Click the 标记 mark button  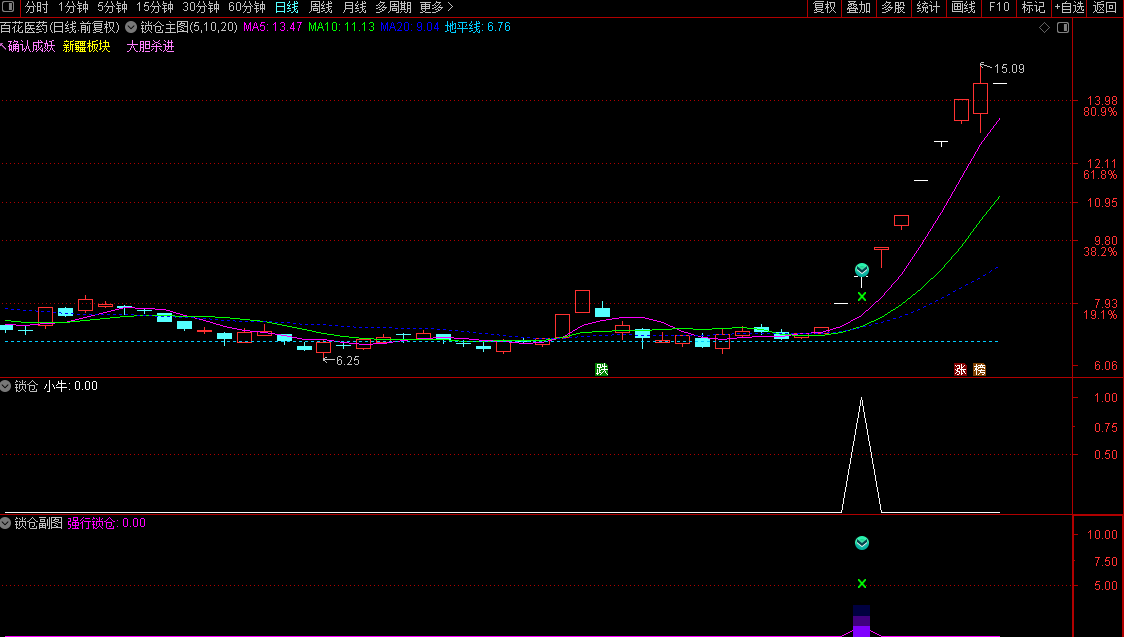tap(1033, 7)
